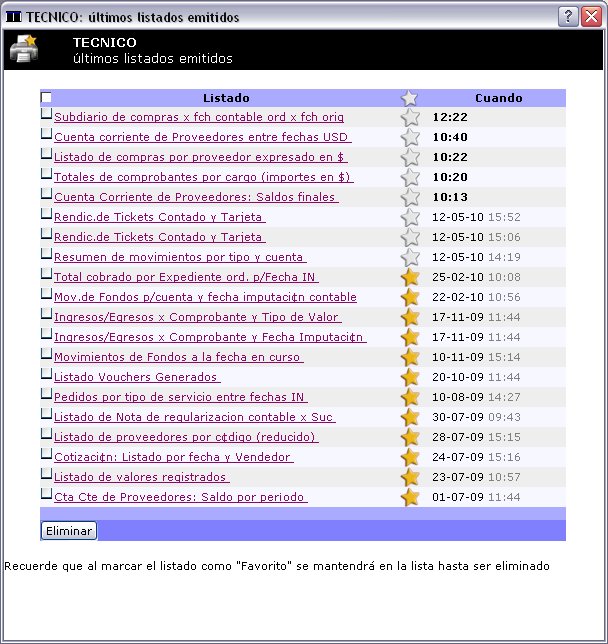Unstar 'Pedidos por tipo de servicio entre fechas IN'
The height and width of the screenshot is (644, 608).
[x=410, y=398]
